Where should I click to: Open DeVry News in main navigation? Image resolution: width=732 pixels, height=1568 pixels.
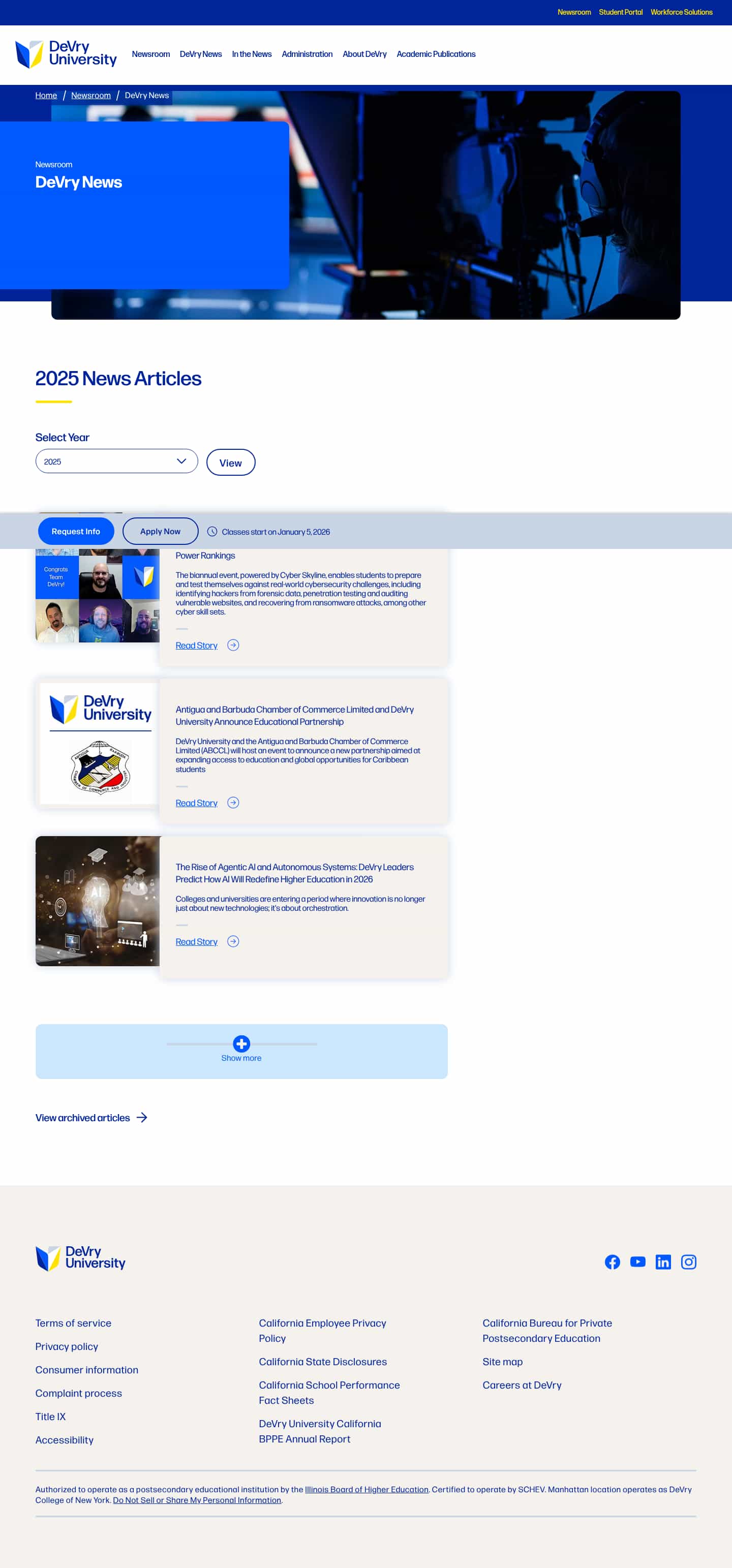point(200,54)
